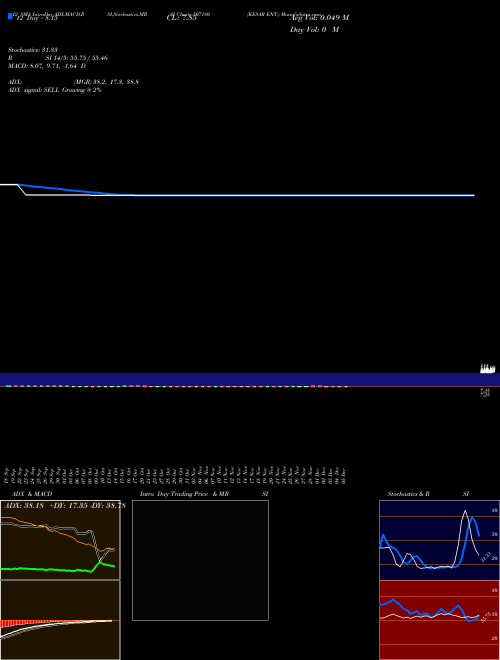
Task: Click the 'SI 14/3: 55.75 / 55.46' value
Action: point(76,58)
